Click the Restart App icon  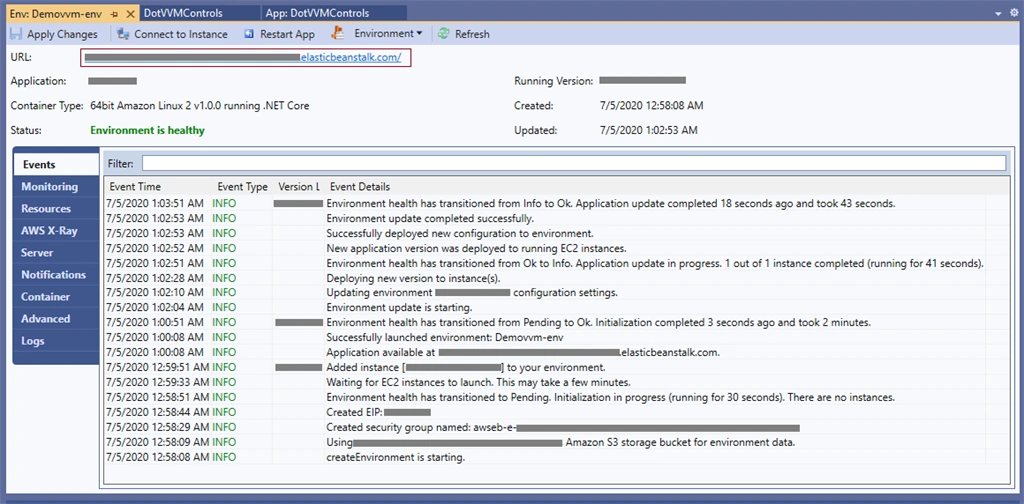coord(249,34)
